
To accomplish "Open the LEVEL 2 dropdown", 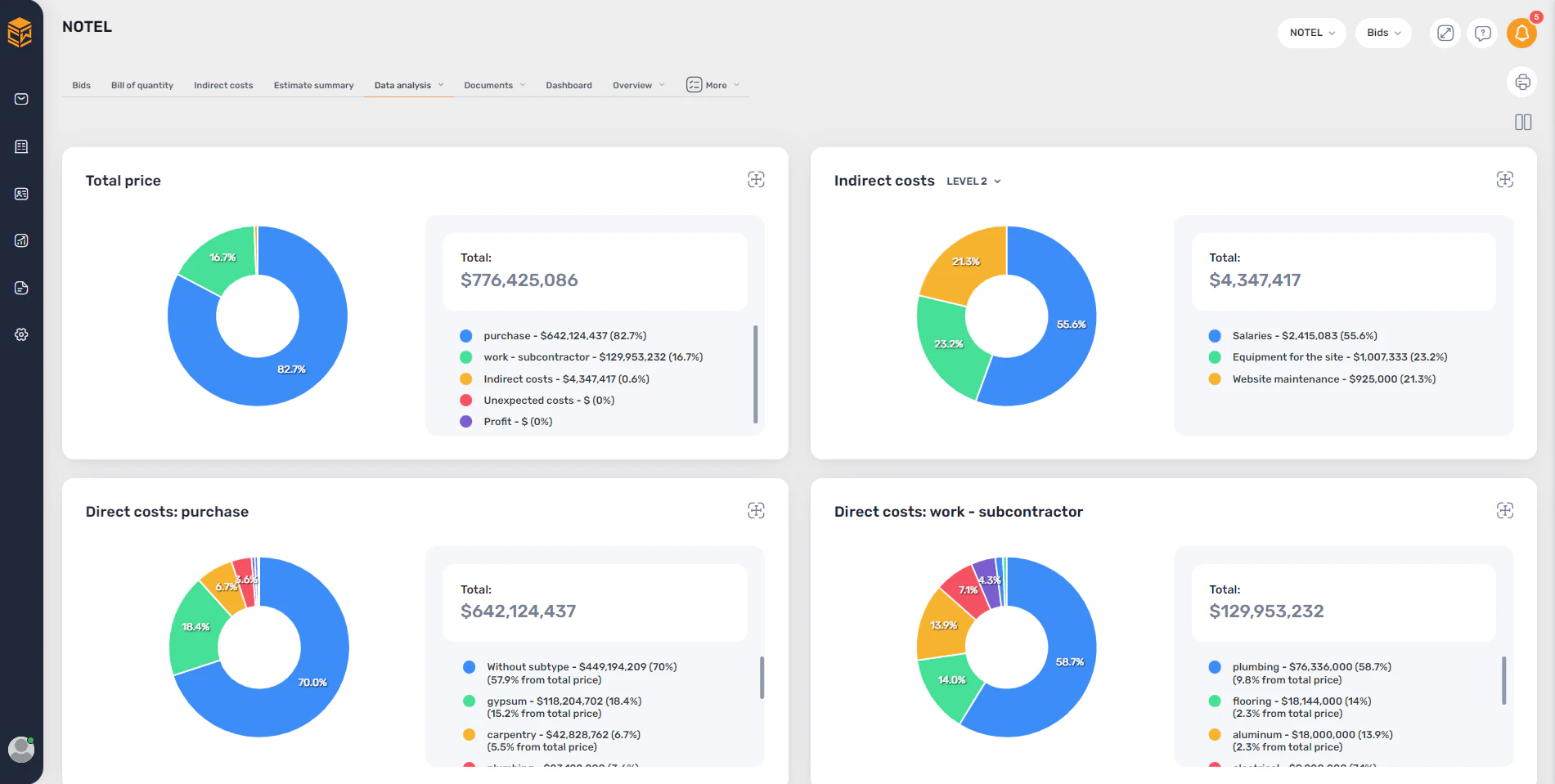I will coord(973,181).
